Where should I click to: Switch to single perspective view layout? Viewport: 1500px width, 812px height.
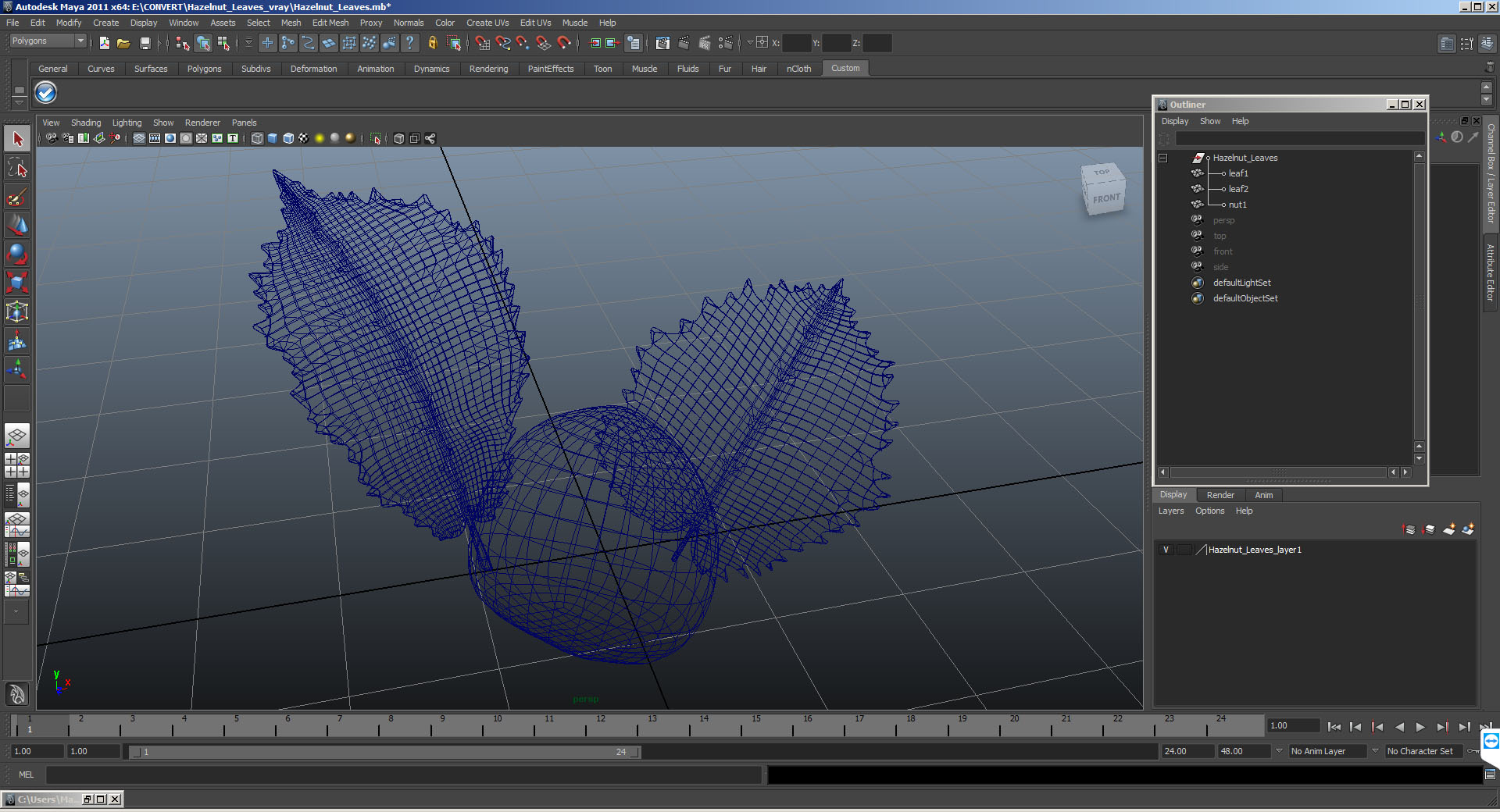point(17,436)
